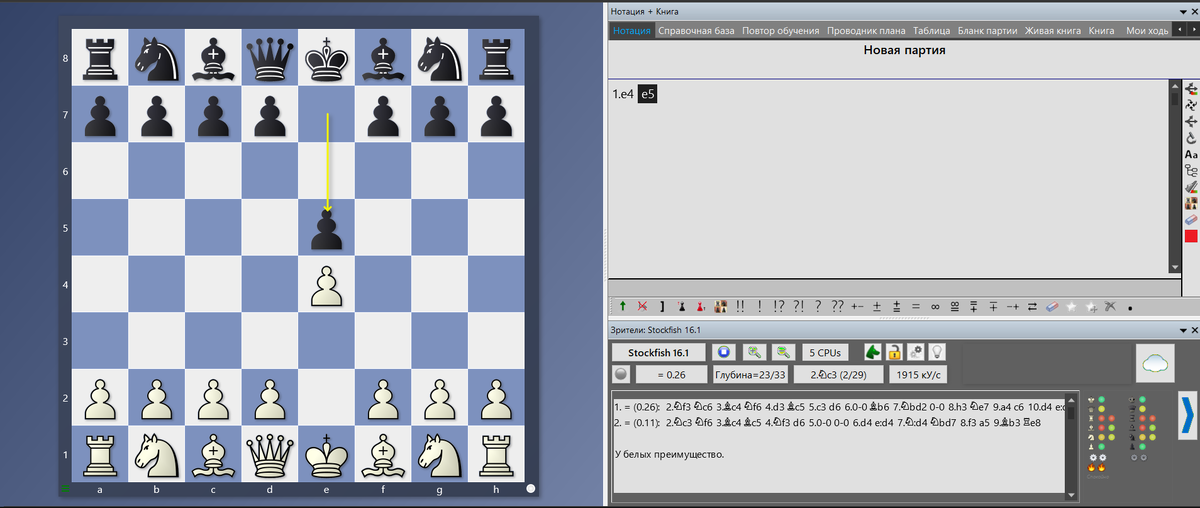
Task: Open the Бланк партии tab
Action: coord(988,30)
